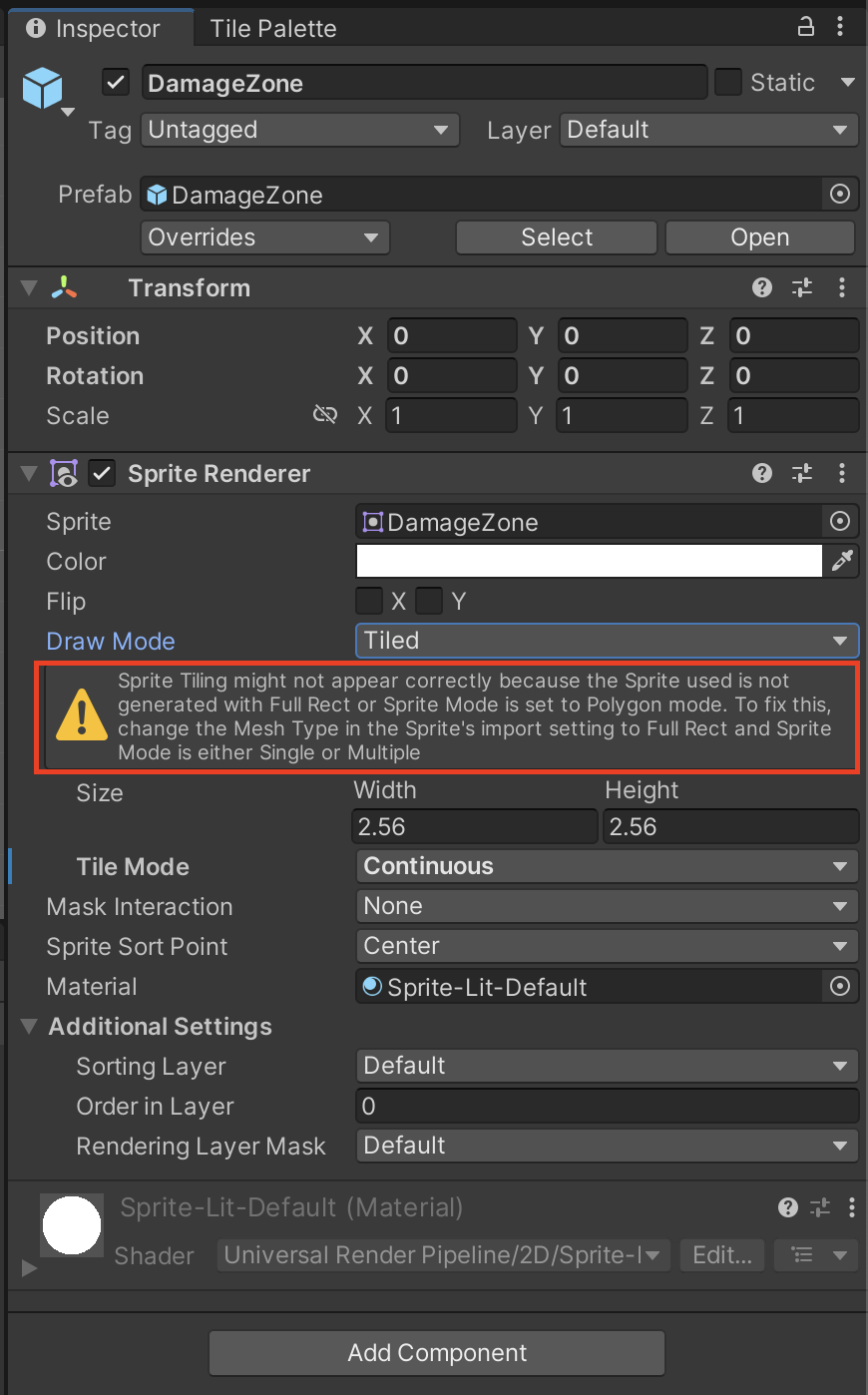Collapse the Additional Settings section

pos(30,1027)
